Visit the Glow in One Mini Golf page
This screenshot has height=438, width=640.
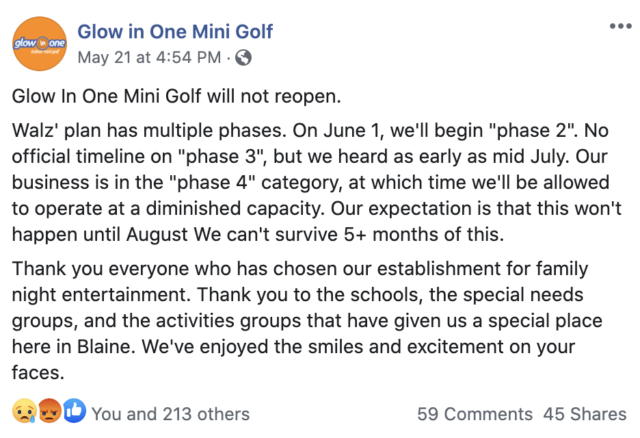tap(176, 32)
